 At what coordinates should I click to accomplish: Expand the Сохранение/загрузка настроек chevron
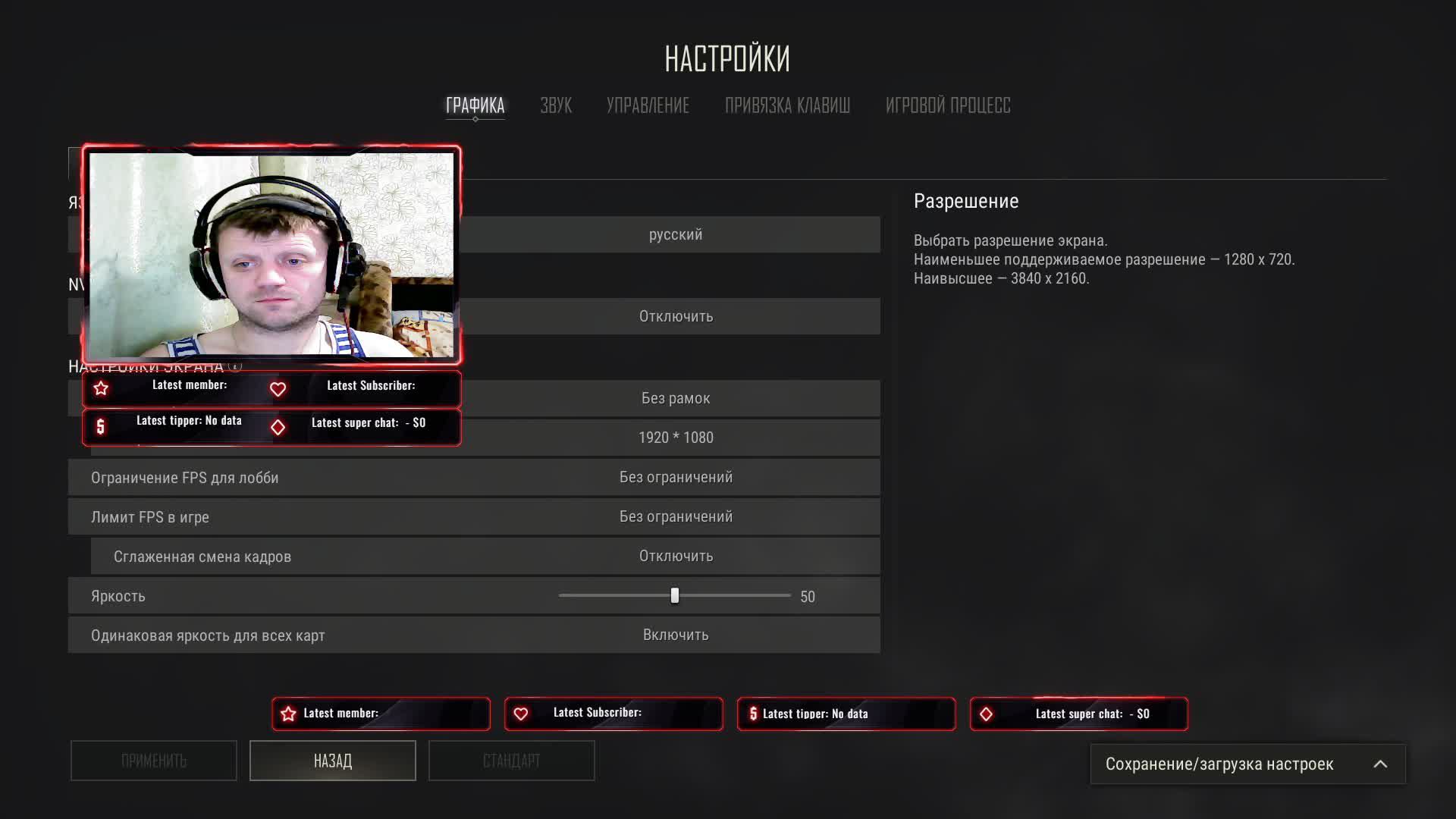tap(1380, 764)
